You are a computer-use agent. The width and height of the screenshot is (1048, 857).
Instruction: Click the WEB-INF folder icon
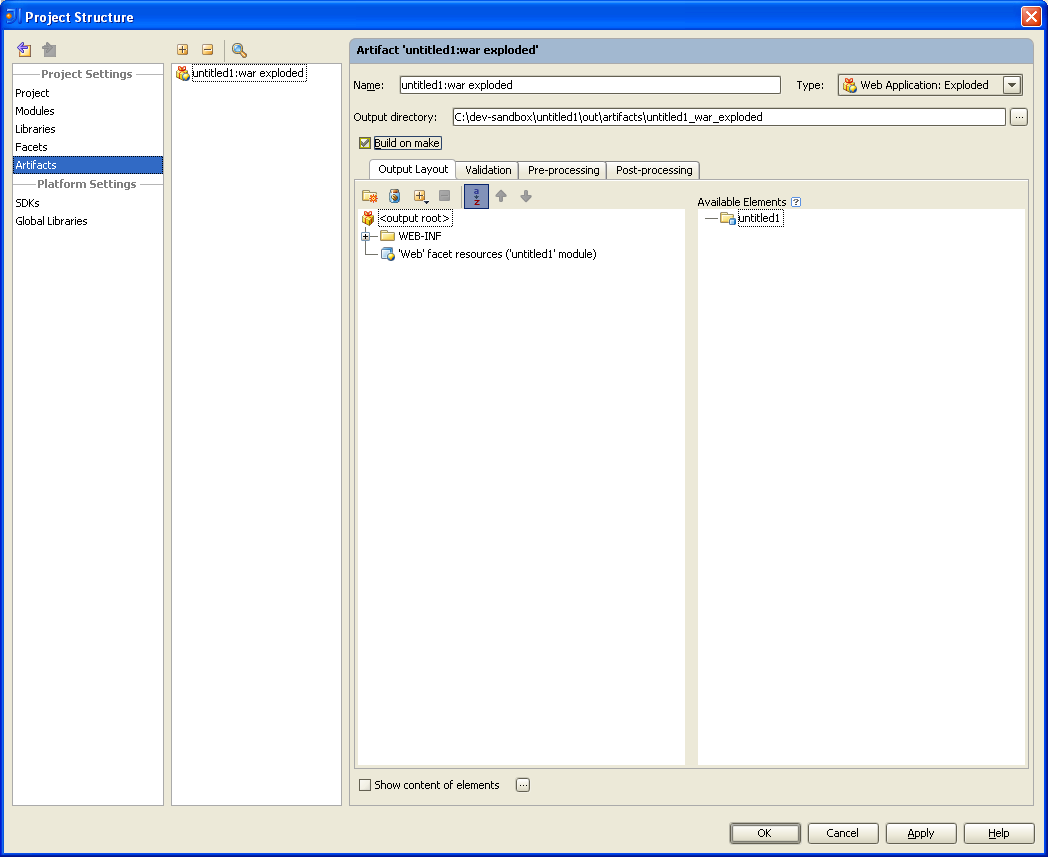click(x=388, y=236)
